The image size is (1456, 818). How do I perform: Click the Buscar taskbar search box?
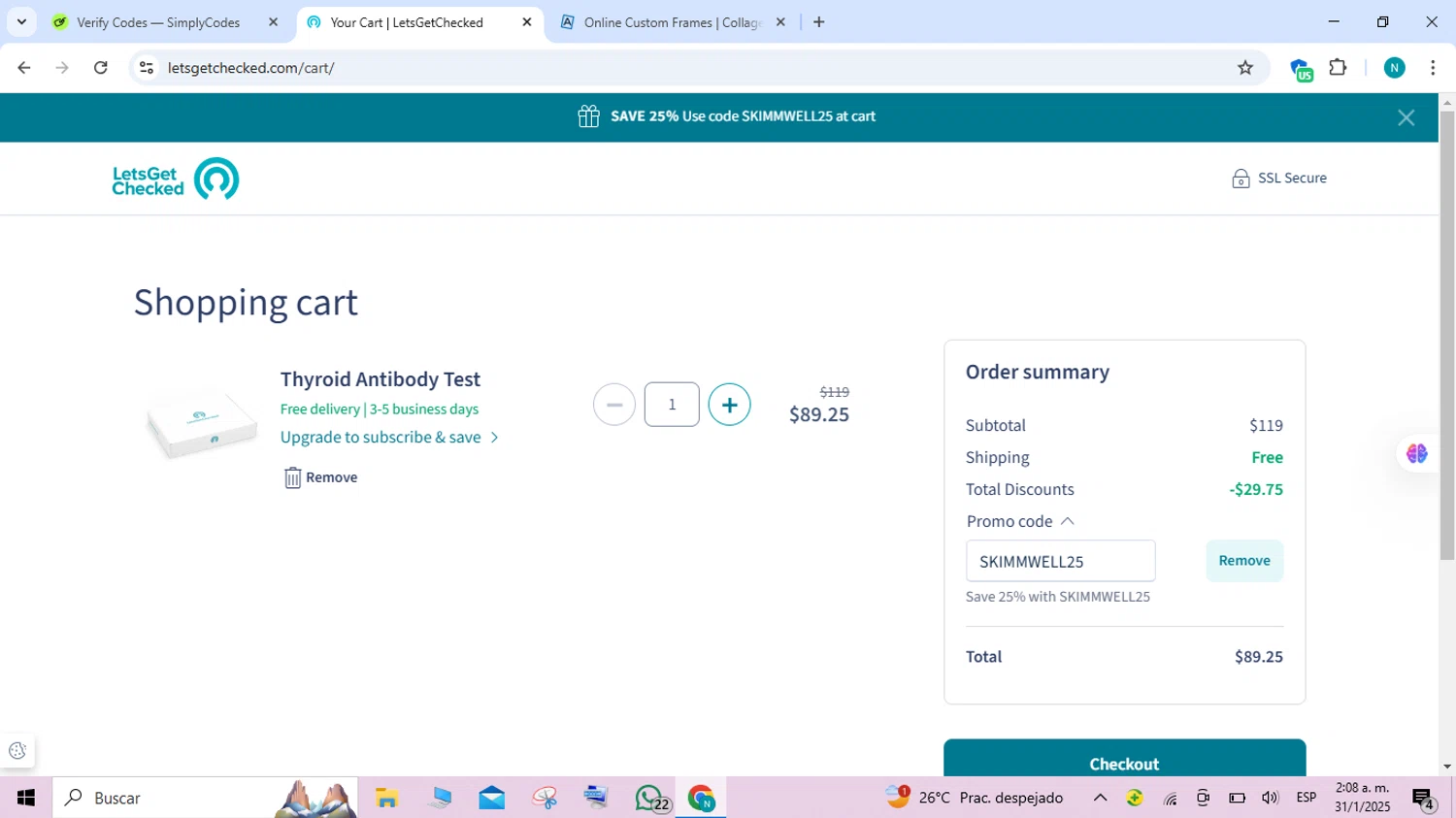click(206, 798)
